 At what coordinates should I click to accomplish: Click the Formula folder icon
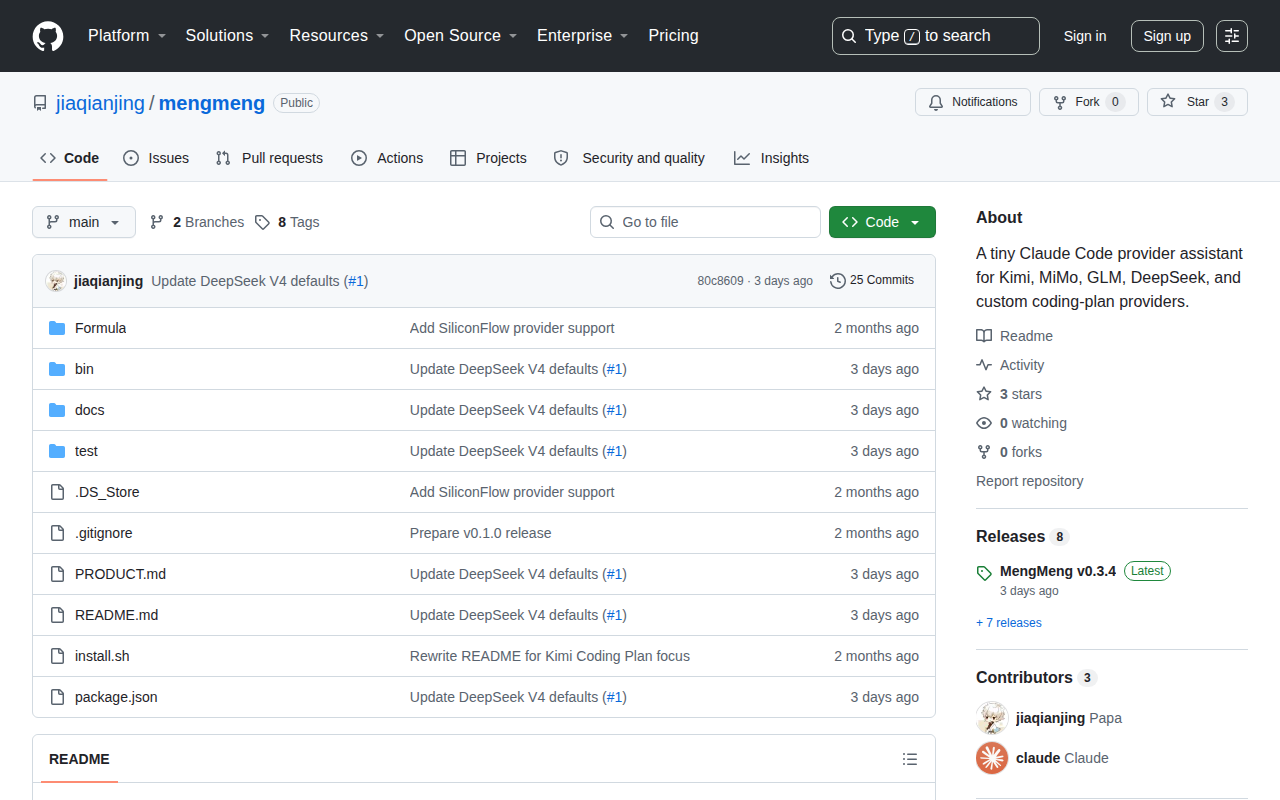click(x=57, y=328)
